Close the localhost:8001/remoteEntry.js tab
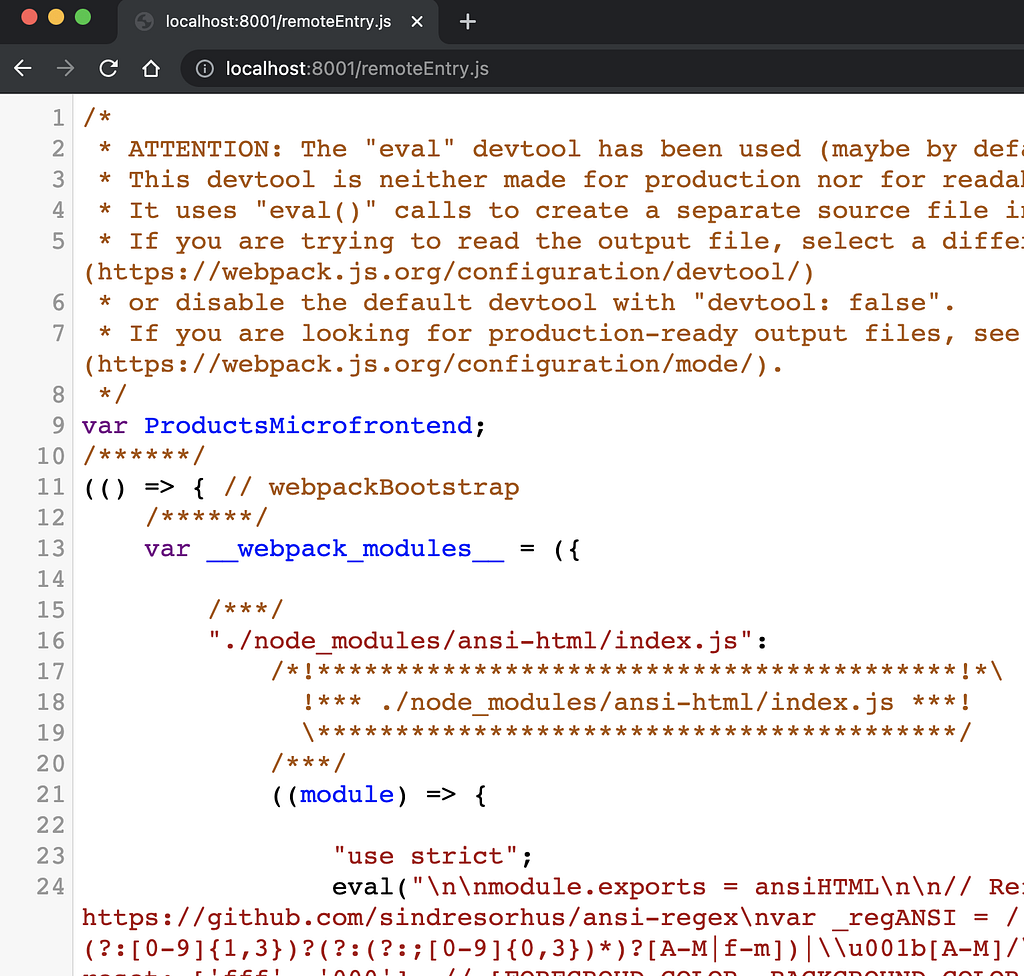This screenshot has width=1024, height=976. [x=417, y=22]
